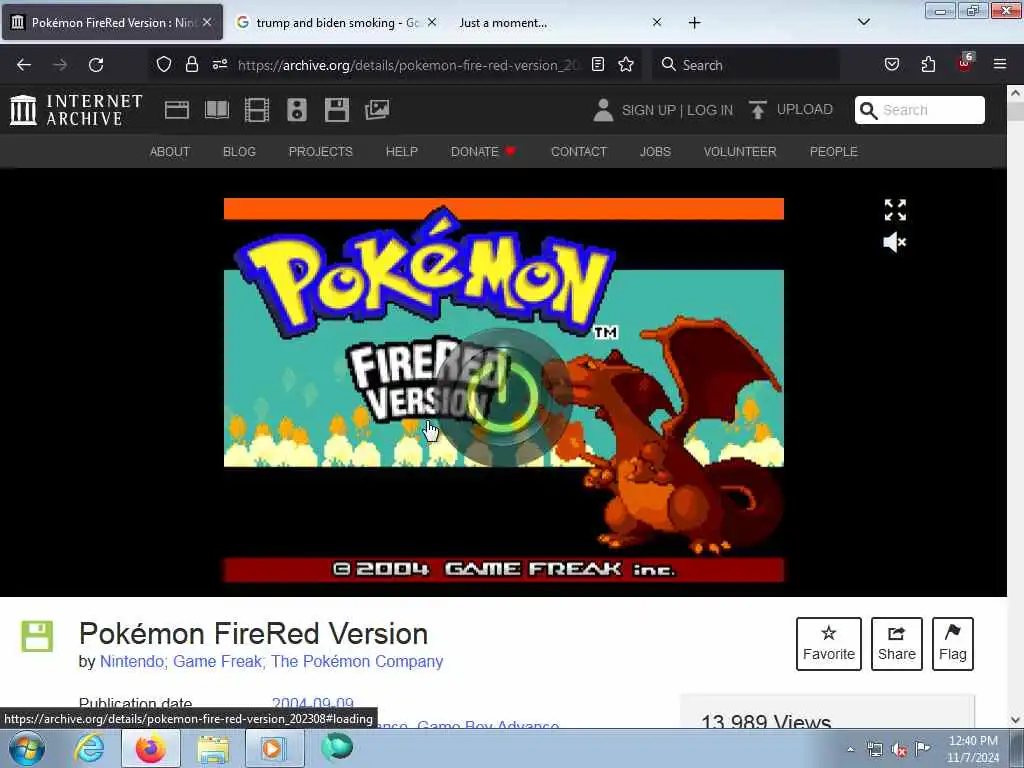Open the Audio speaker icon
1024x768 pixels.
296,110
